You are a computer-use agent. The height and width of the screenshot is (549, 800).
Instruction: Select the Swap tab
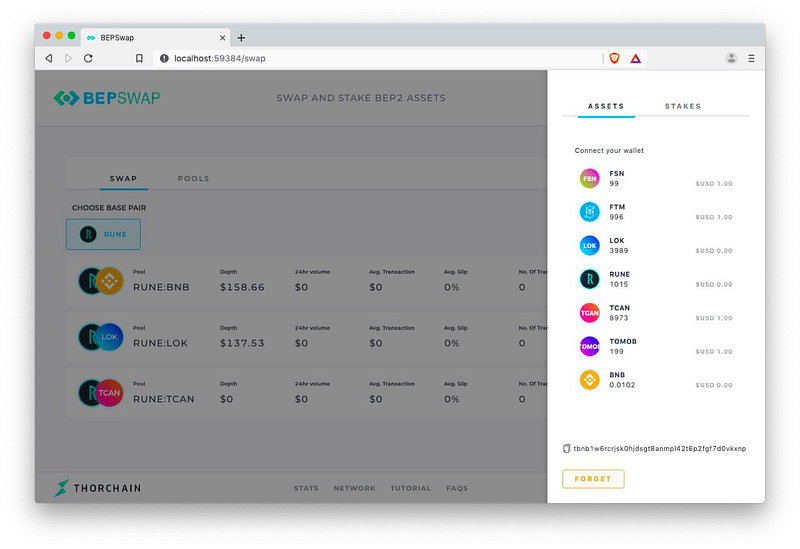pyautogui.click(x=123, y=179)
